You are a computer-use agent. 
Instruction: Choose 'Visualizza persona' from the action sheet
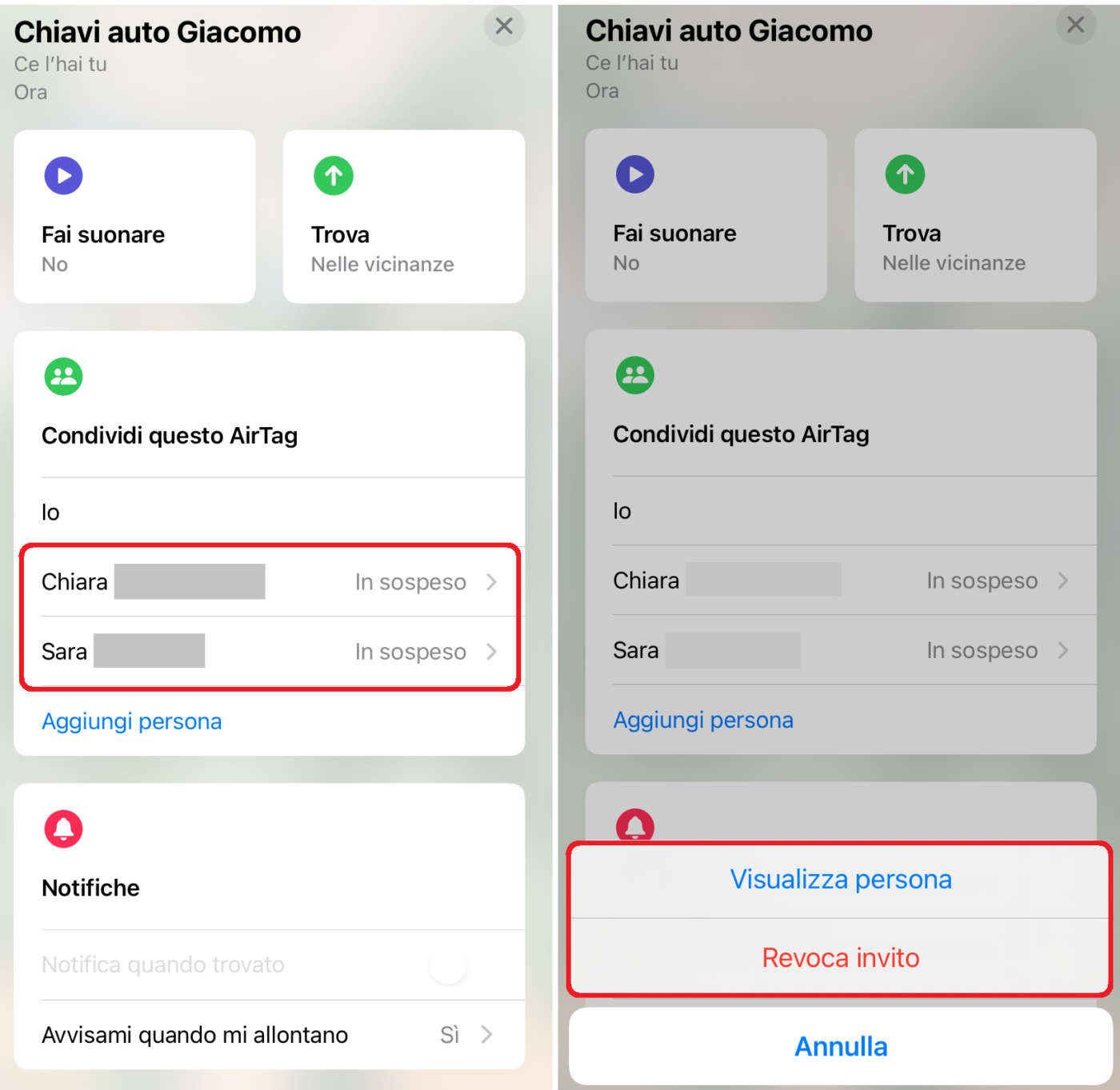(840, 880)
